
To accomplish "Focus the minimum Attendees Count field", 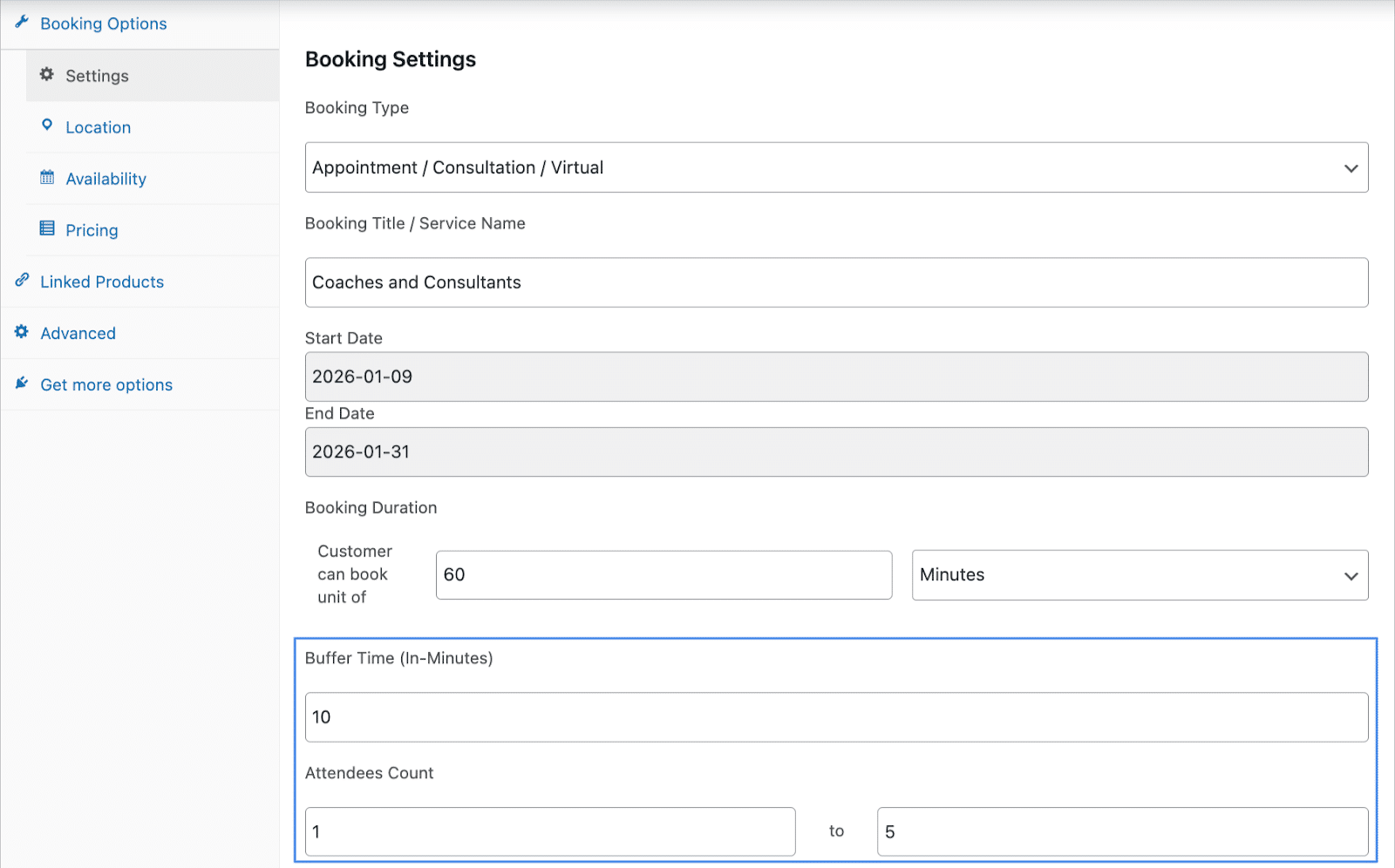I will tap(550, 831).
